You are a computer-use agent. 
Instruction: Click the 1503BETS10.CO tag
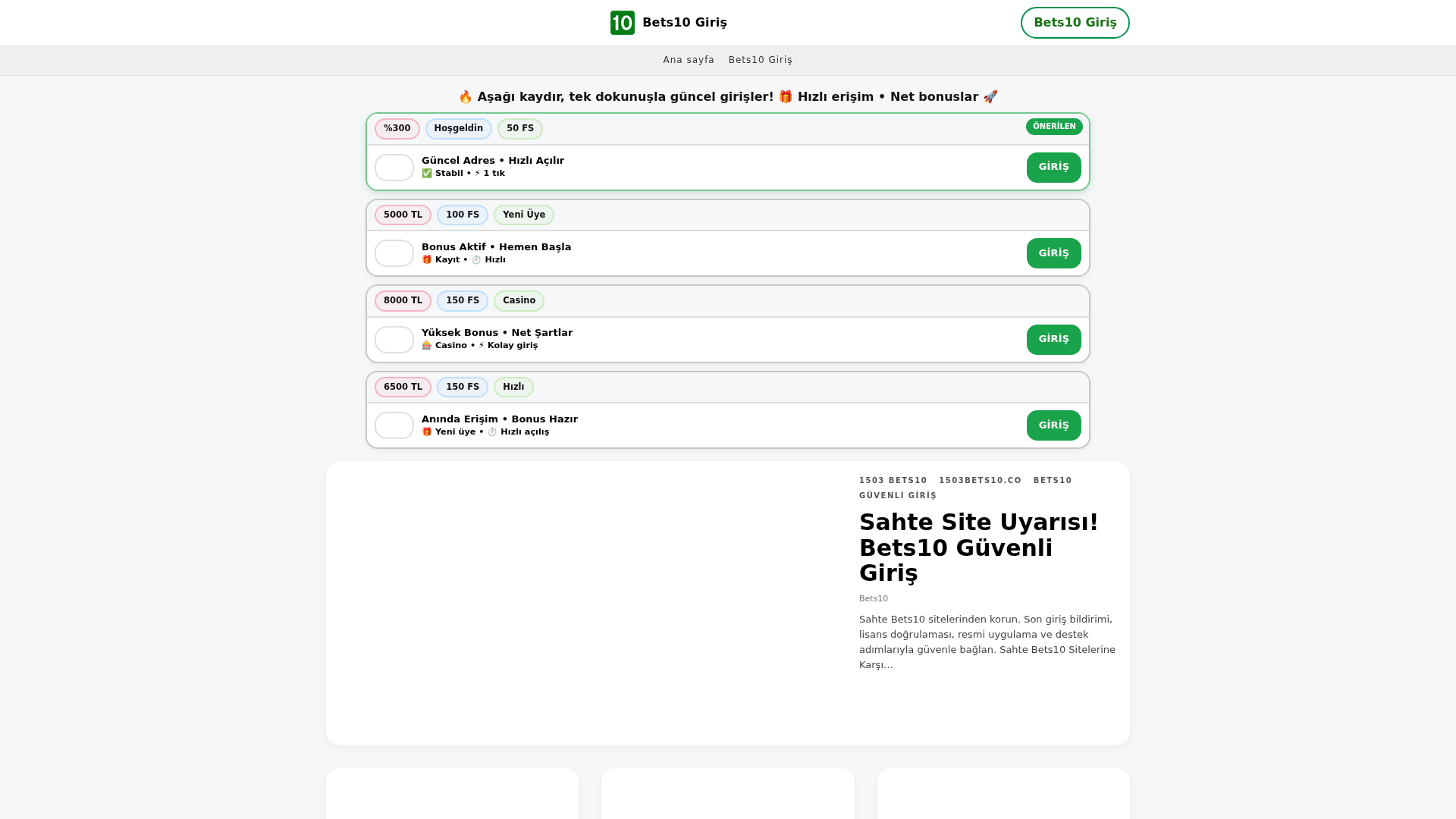click(981, 481)
